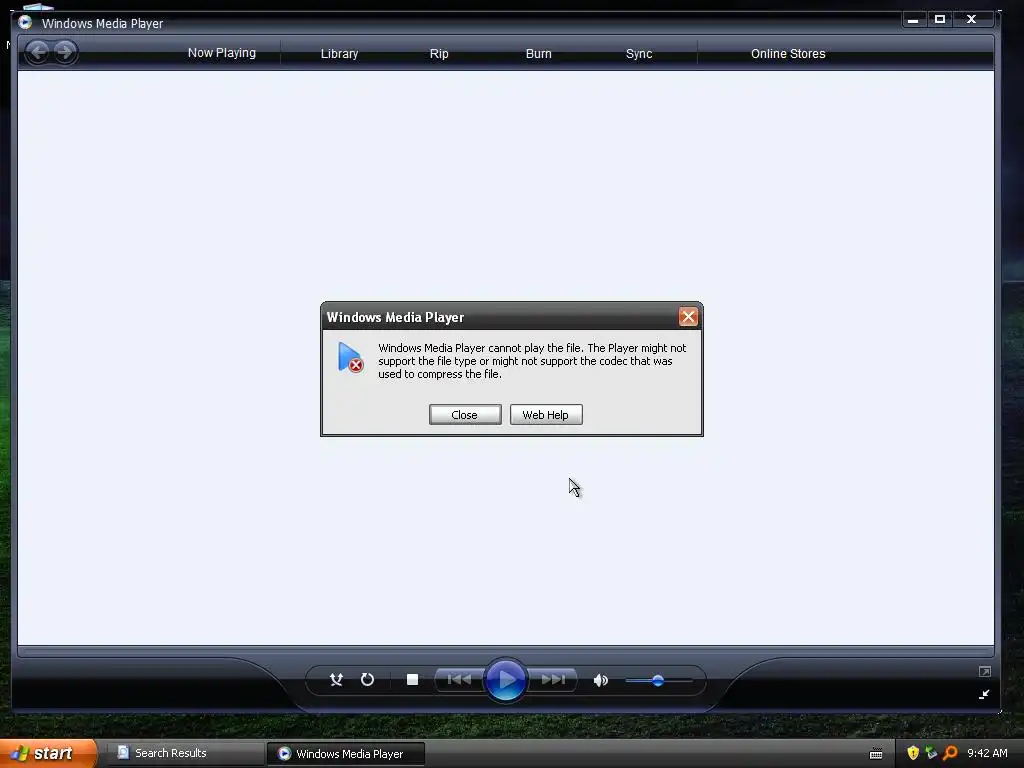Select the Sync tab
This screenshot has height=768, width=1024.
[x=639, y=54]
